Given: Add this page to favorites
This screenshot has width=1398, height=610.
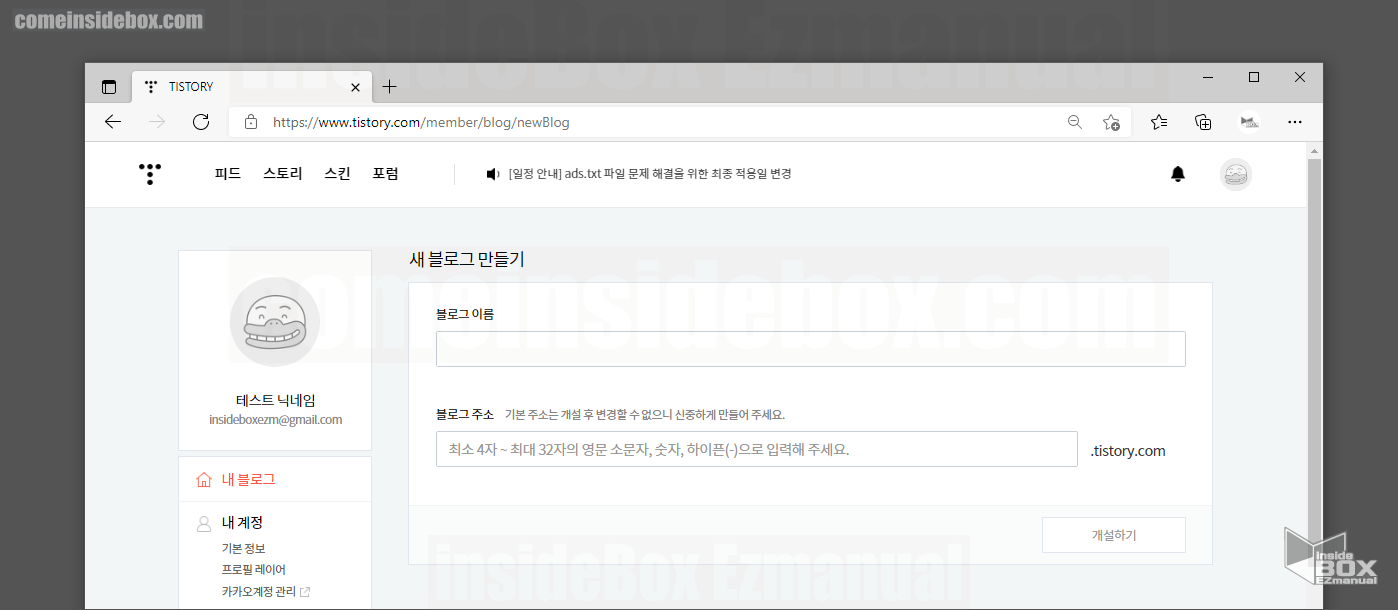Looking at the screenshot, I should (1111, 122).
